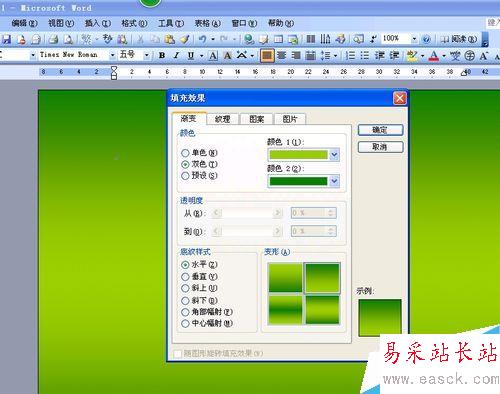Viewport: 500px width, 394px height.
Task: Toggle Bold formatting
Action: [162, 55]
